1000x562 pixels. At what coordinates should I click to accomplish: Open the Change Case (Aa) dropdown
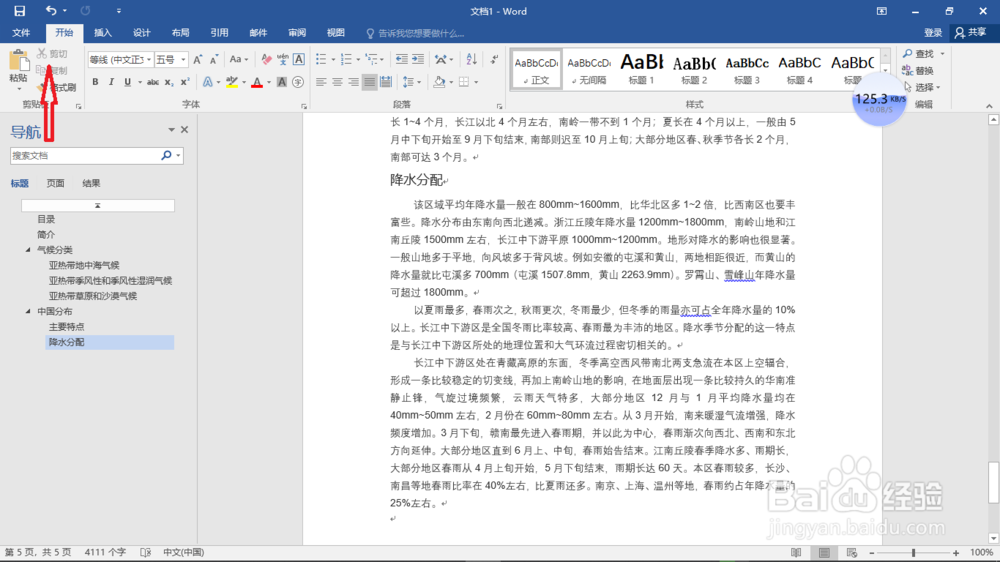[x=239, y=59]
